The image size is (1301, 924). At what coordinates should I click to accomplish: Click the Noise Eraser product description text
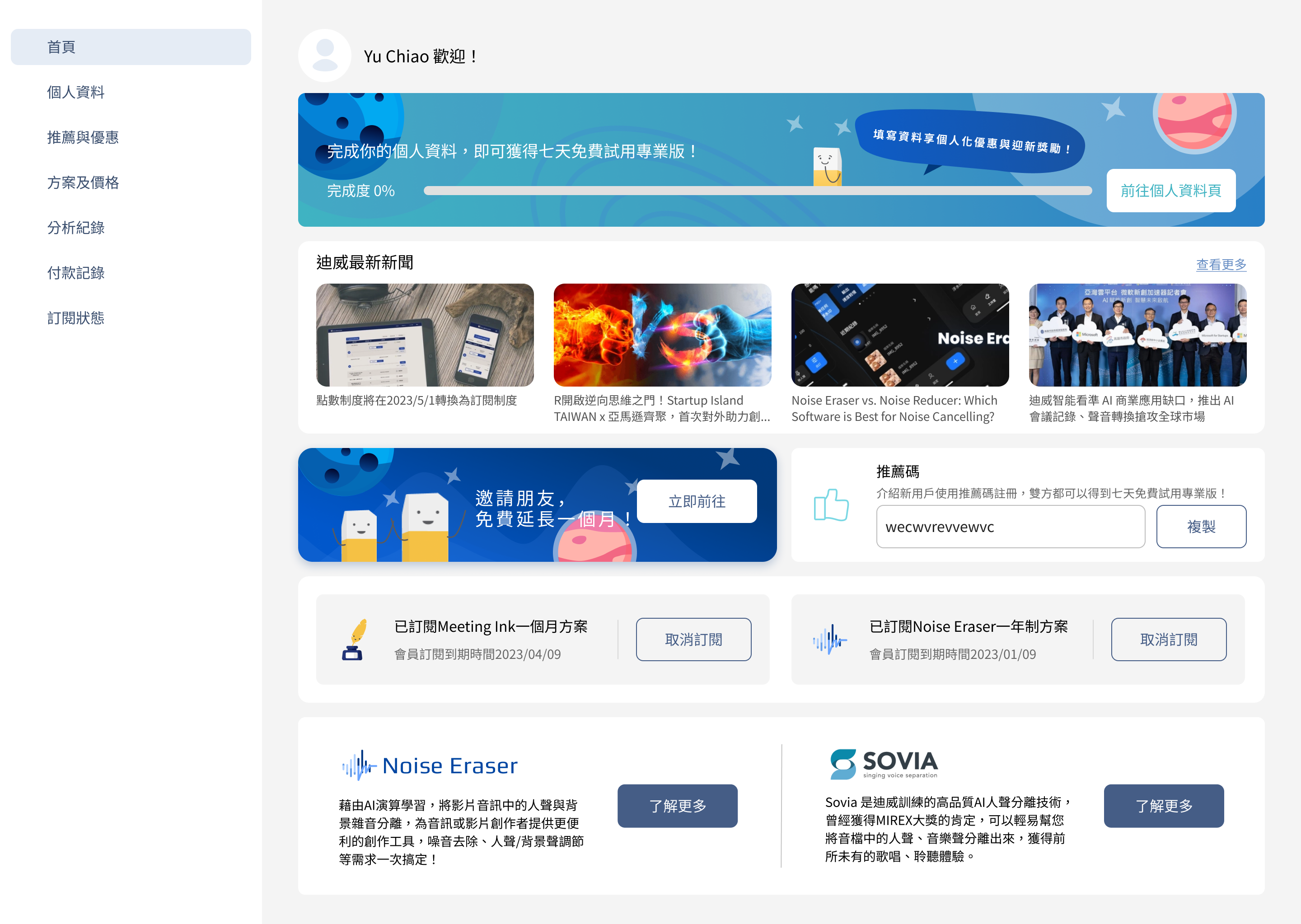461,832
